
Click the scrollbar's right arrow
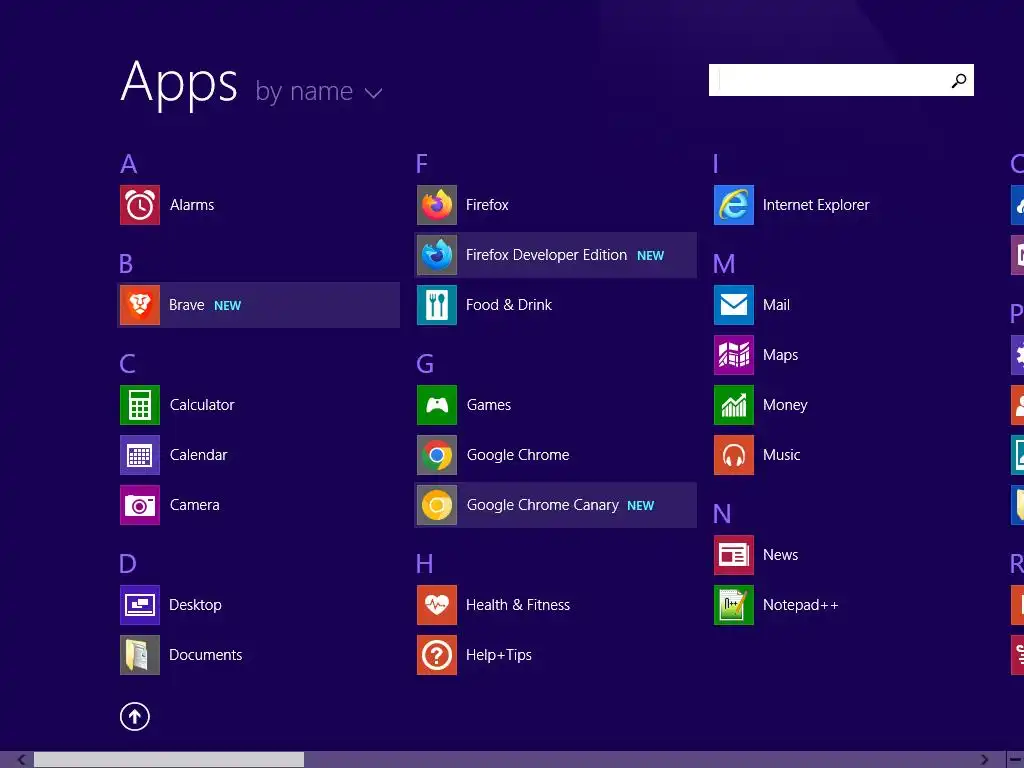click(984, 760)
